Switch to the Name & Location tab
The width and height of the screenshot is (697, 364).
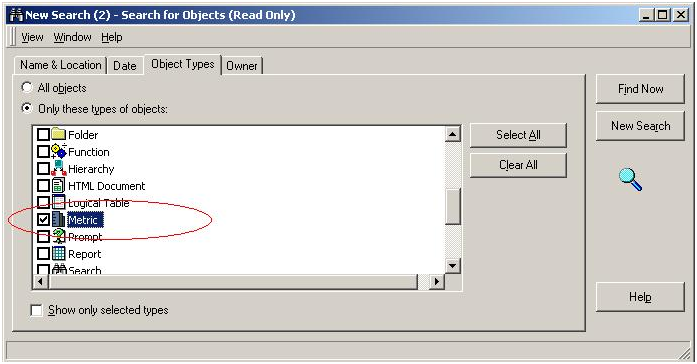[x=60, y=65]
